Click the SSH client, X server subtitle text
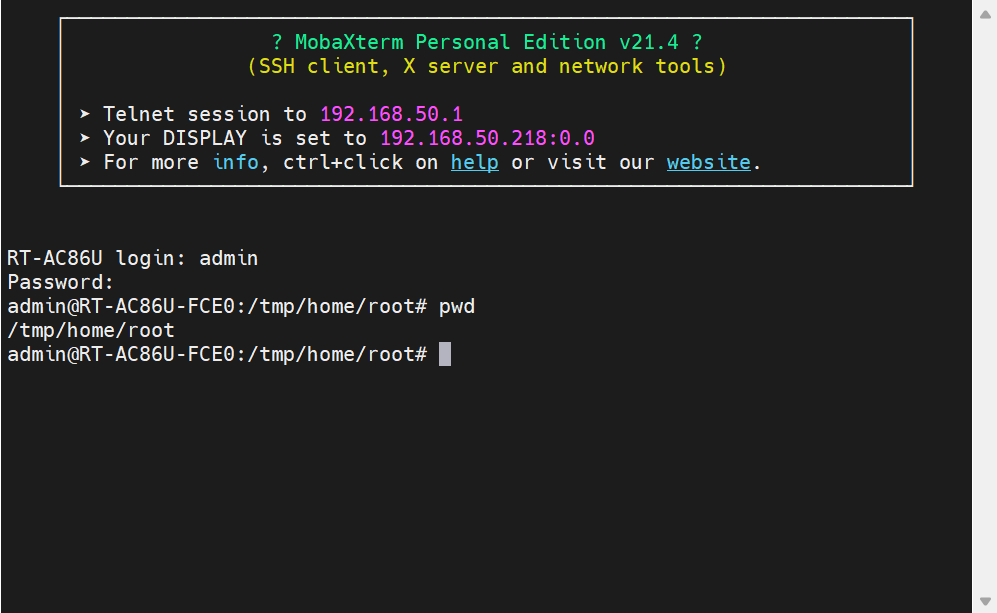The image size is (997, 613). [x=486, y=66]
